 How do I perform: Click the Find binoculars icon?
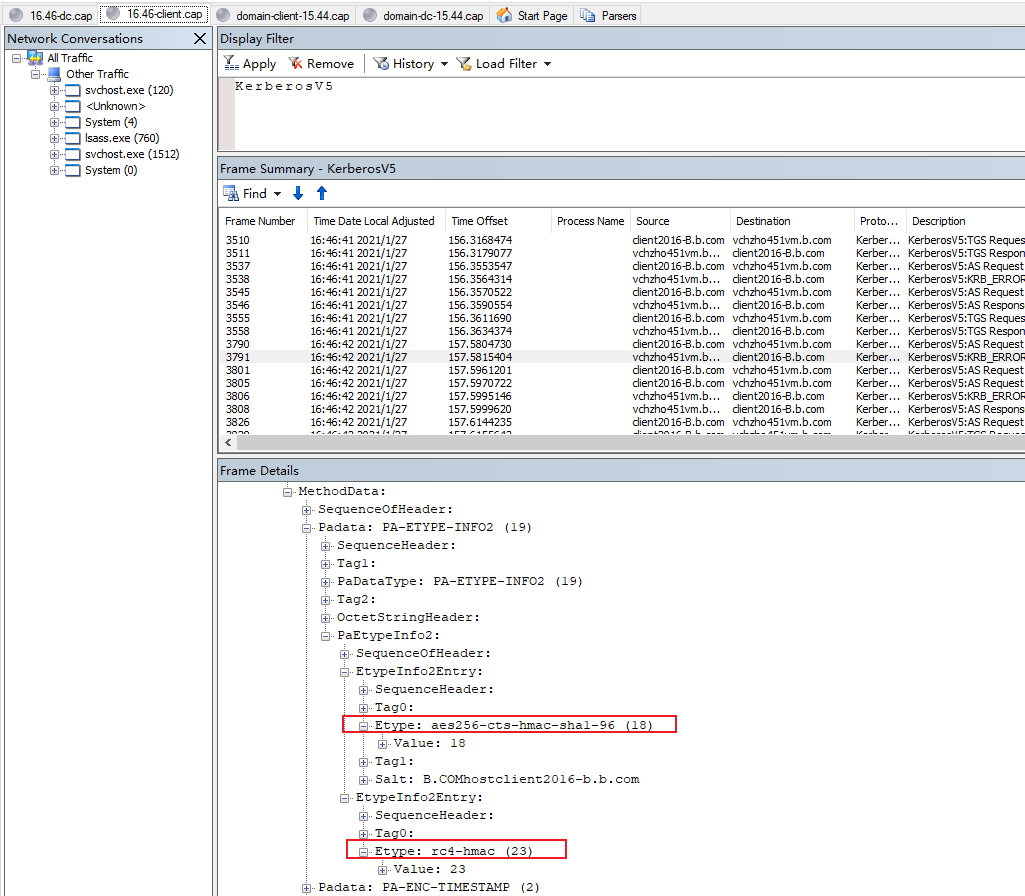(231, 193)
